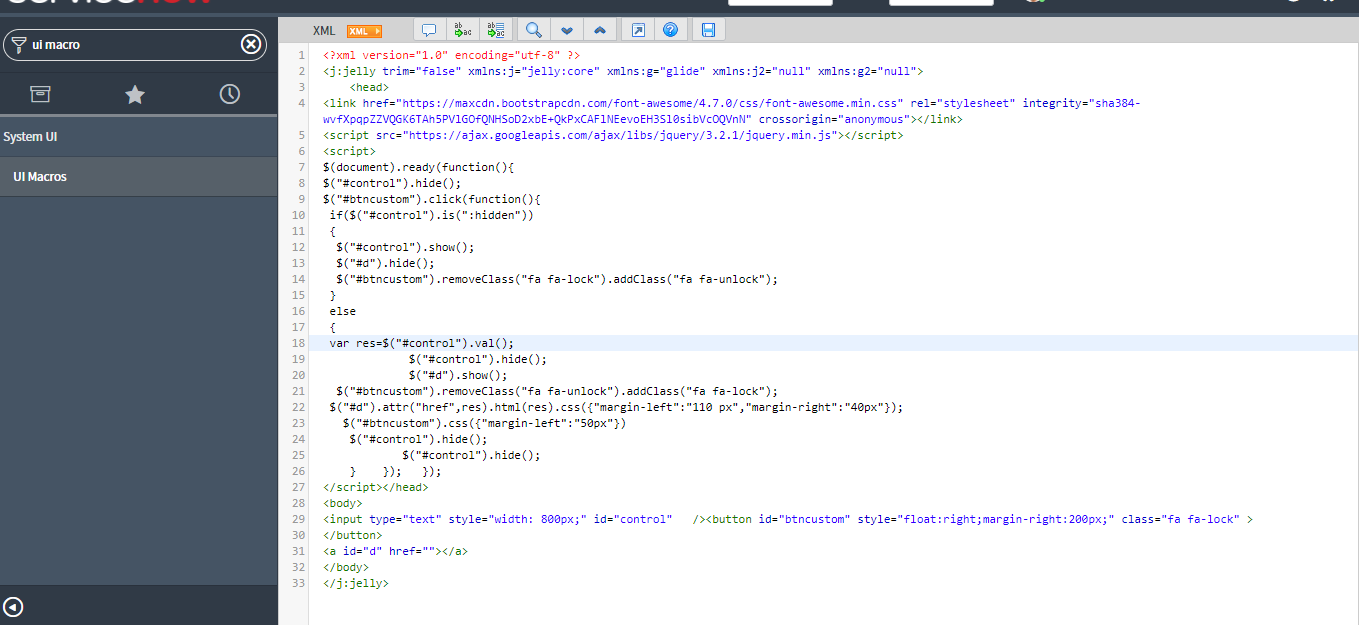
Task: Clear the ui macro filter text
Action: [251, 44]
